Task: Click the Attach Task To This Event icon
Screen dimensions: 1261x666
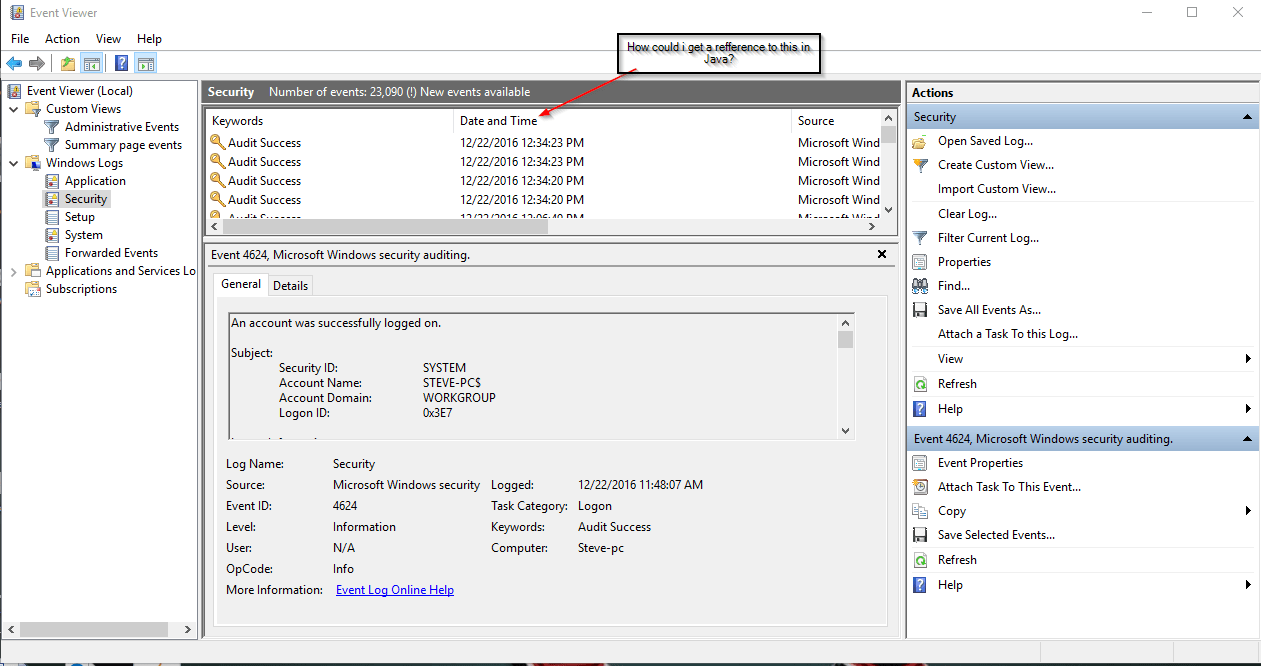Action: click(920, 487)
